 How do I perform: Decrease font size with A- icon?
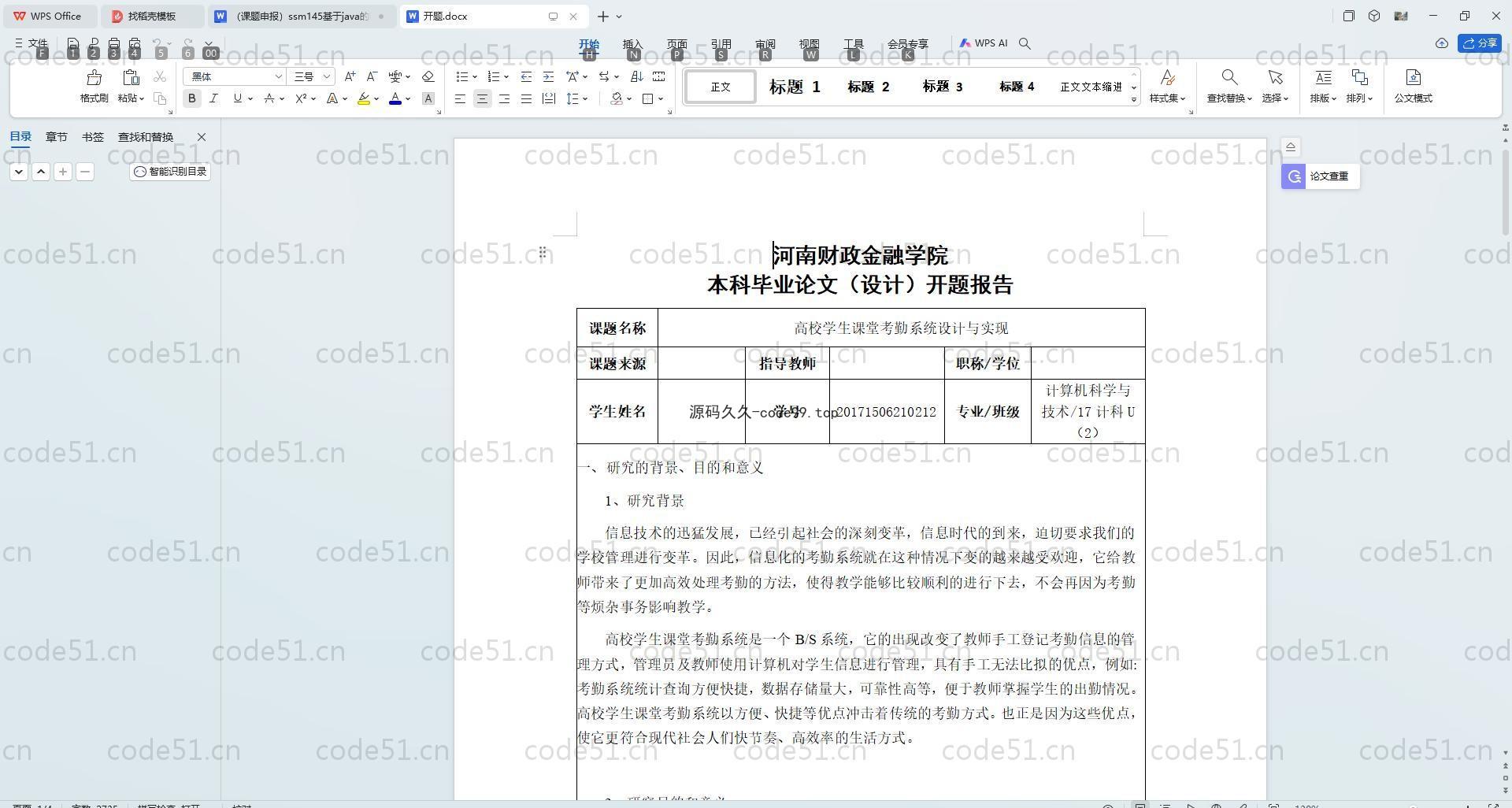click(372, 76)
